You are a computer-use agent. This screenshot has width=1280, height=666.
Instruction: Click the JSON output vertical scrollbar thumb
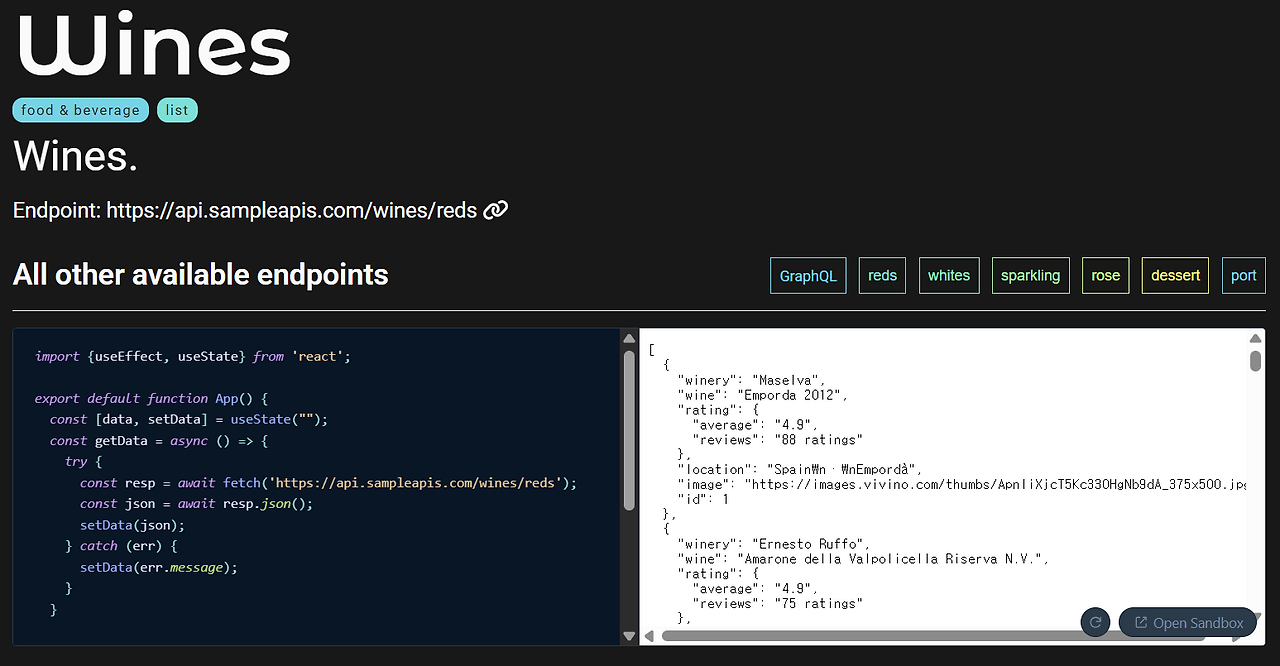coord(1255,360)
